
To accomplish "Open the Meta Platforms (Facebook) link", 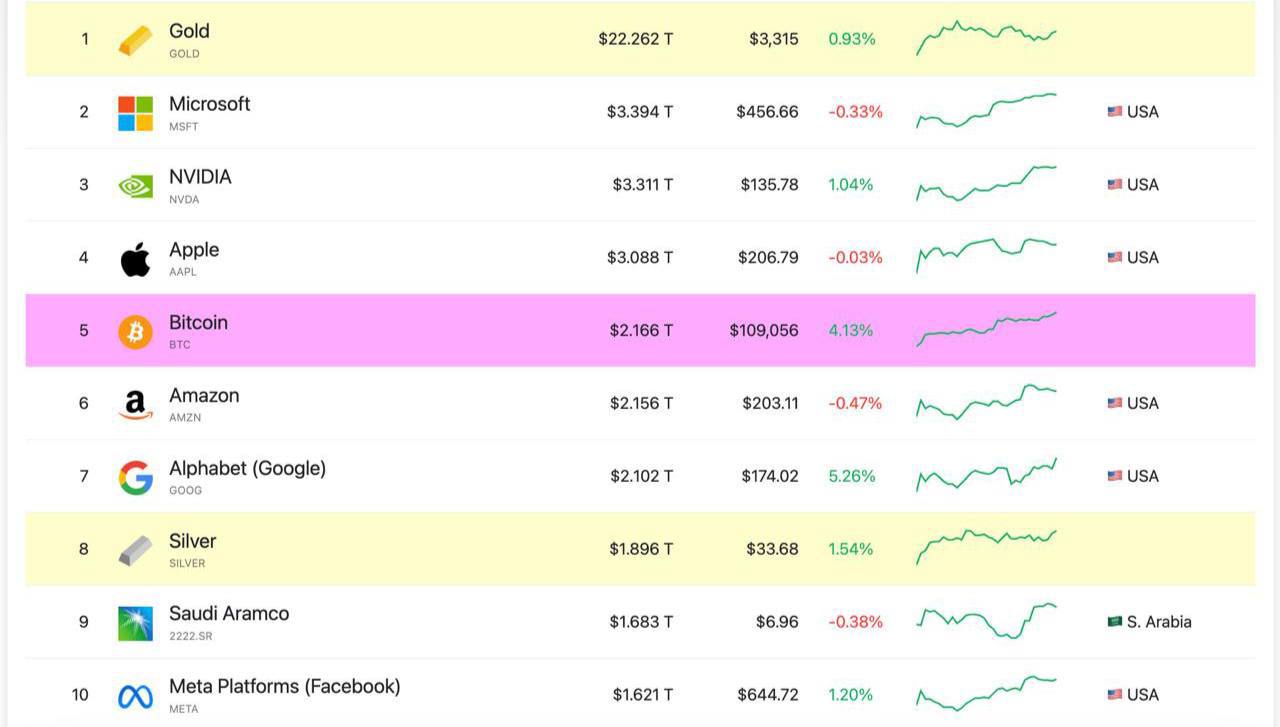I will coord(284,687).
